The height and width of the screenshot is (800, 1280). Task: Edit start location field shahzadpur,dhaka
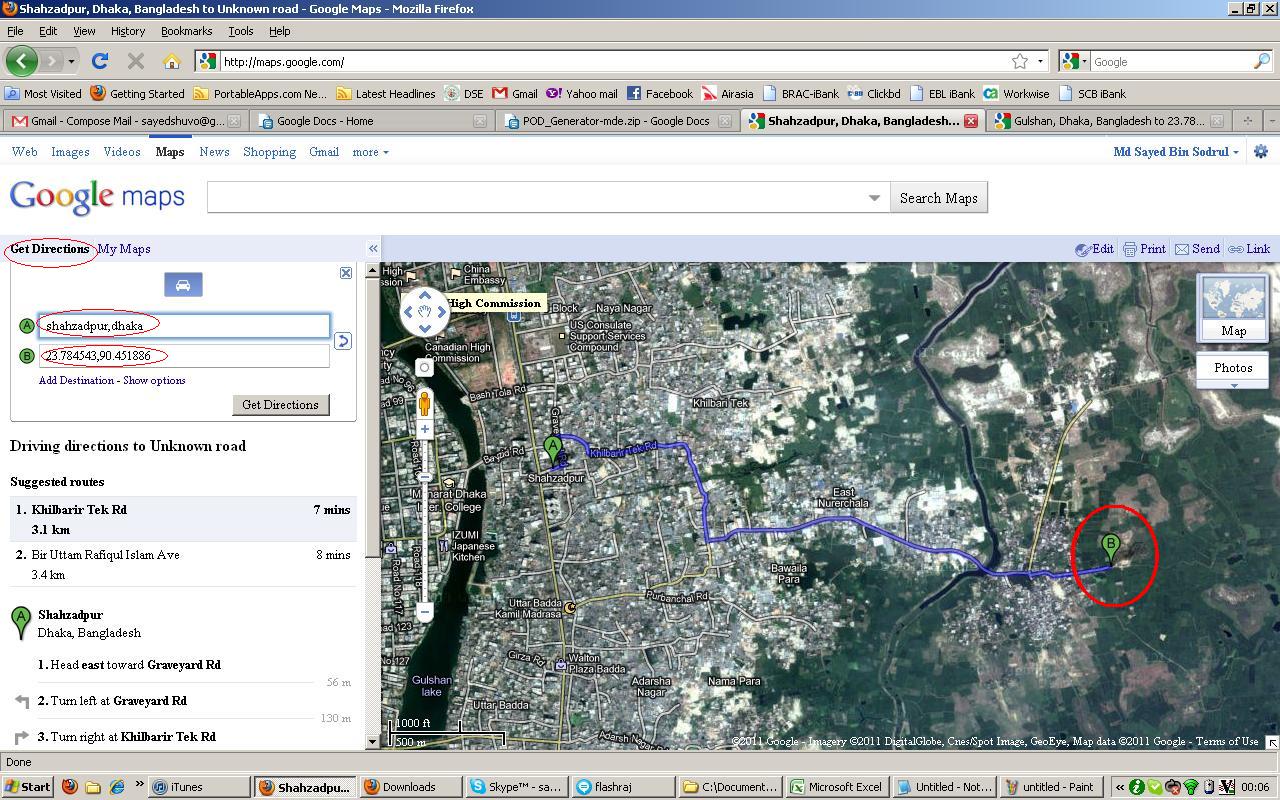point(184,325)
